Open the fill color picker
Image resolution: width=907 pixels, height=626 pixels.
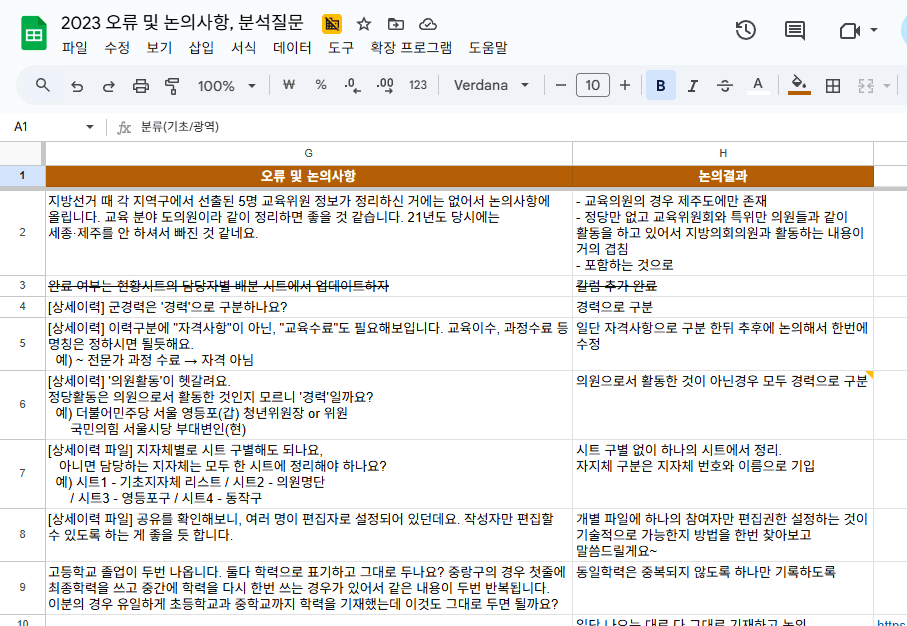pyautogui.click(x=798, y=86)
